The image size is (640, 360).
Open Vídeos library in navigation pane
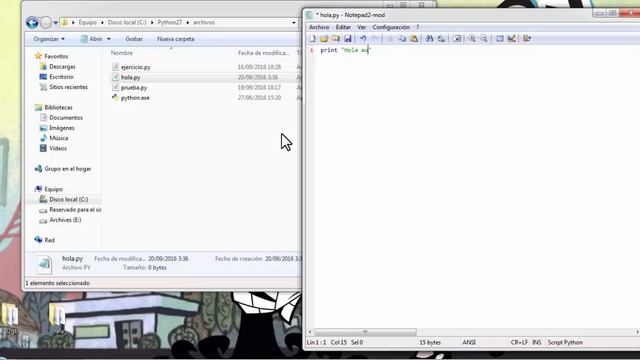tap(58, 148)
